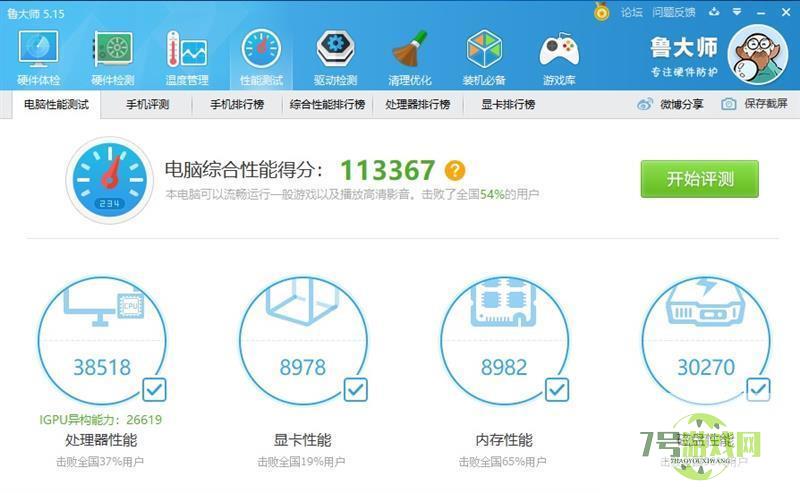Select 性能测试 performance test icon
This screenshot has height=493, width=800.
pyautogui.click(x=261, y=50)
